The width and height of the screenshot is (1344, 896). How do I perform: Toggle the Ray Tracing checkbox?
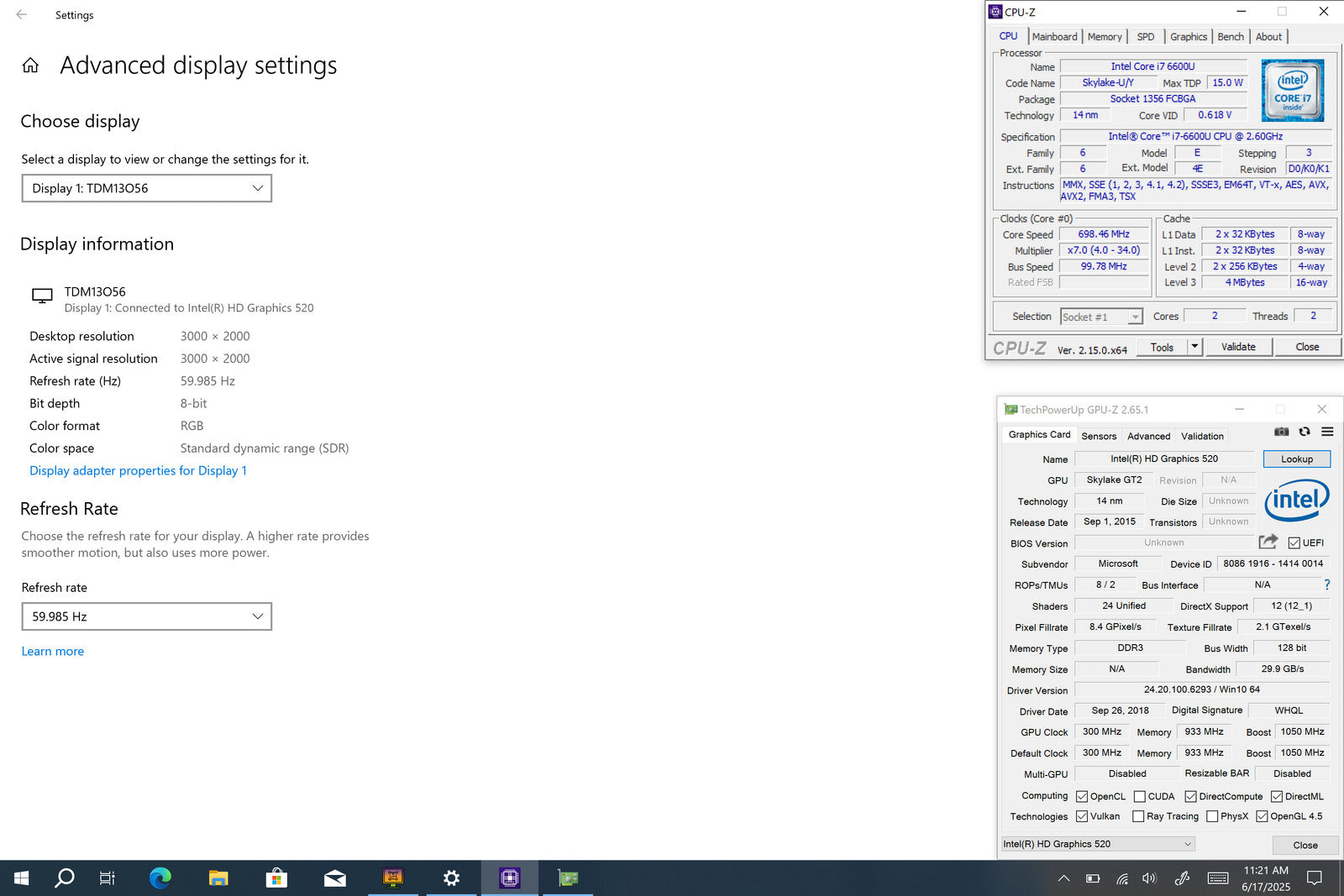coord(1138,816)
